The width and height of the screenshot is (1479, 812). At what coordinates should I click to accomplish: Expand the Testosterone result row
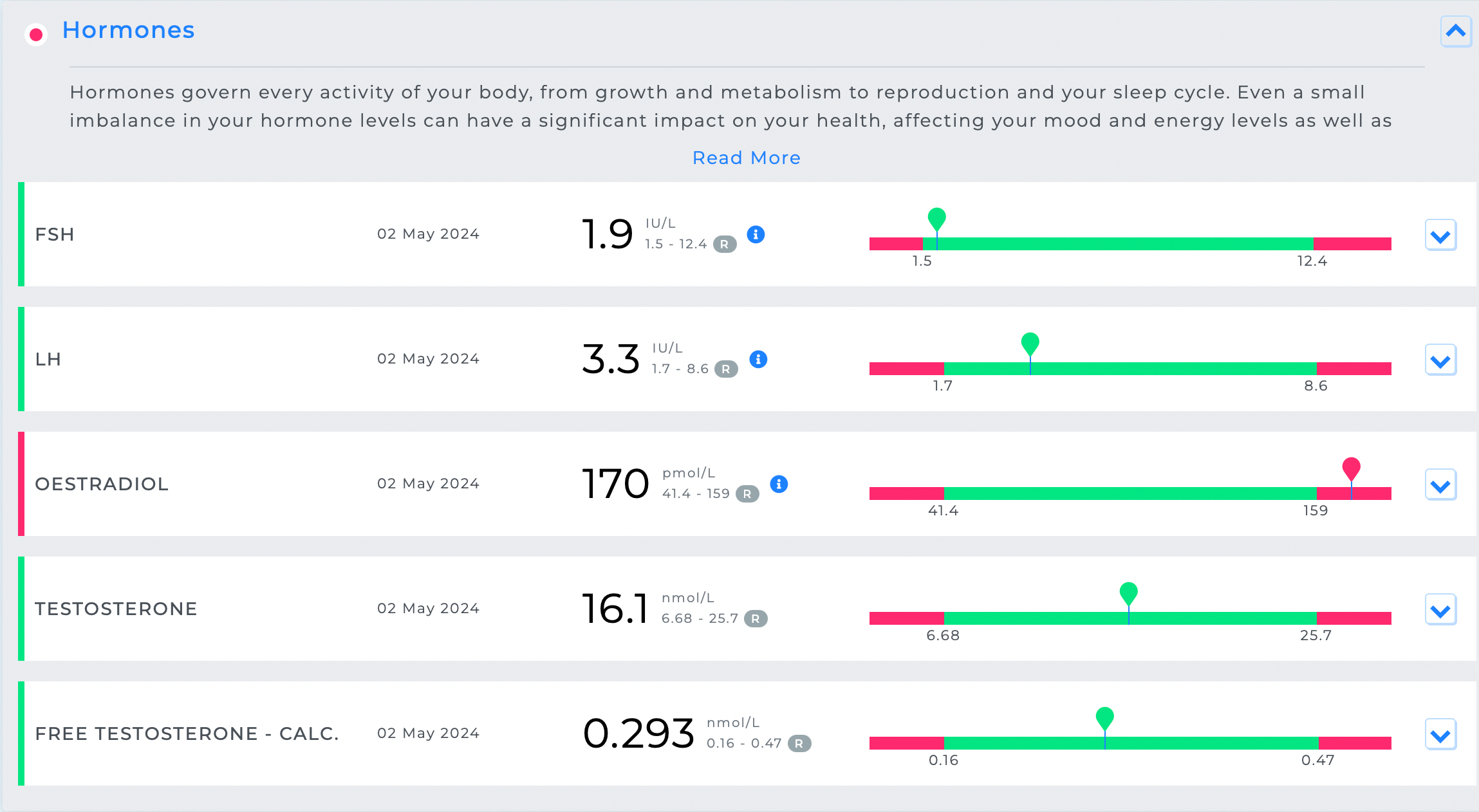click(1440, 610)
